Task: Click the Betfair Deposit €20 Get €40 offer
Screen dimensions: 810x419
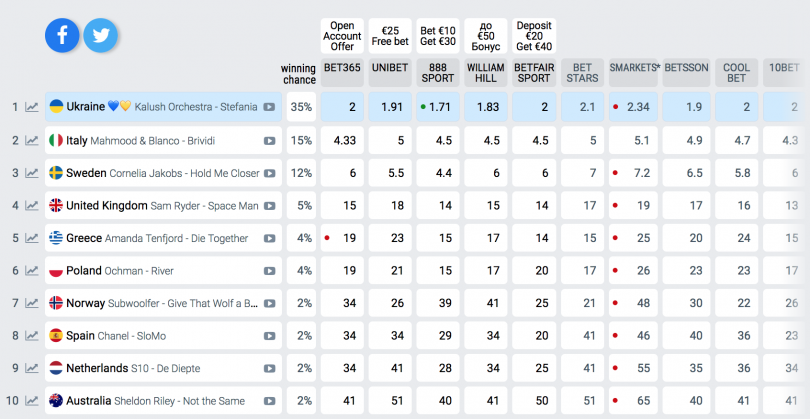Action: pos(535,35)
